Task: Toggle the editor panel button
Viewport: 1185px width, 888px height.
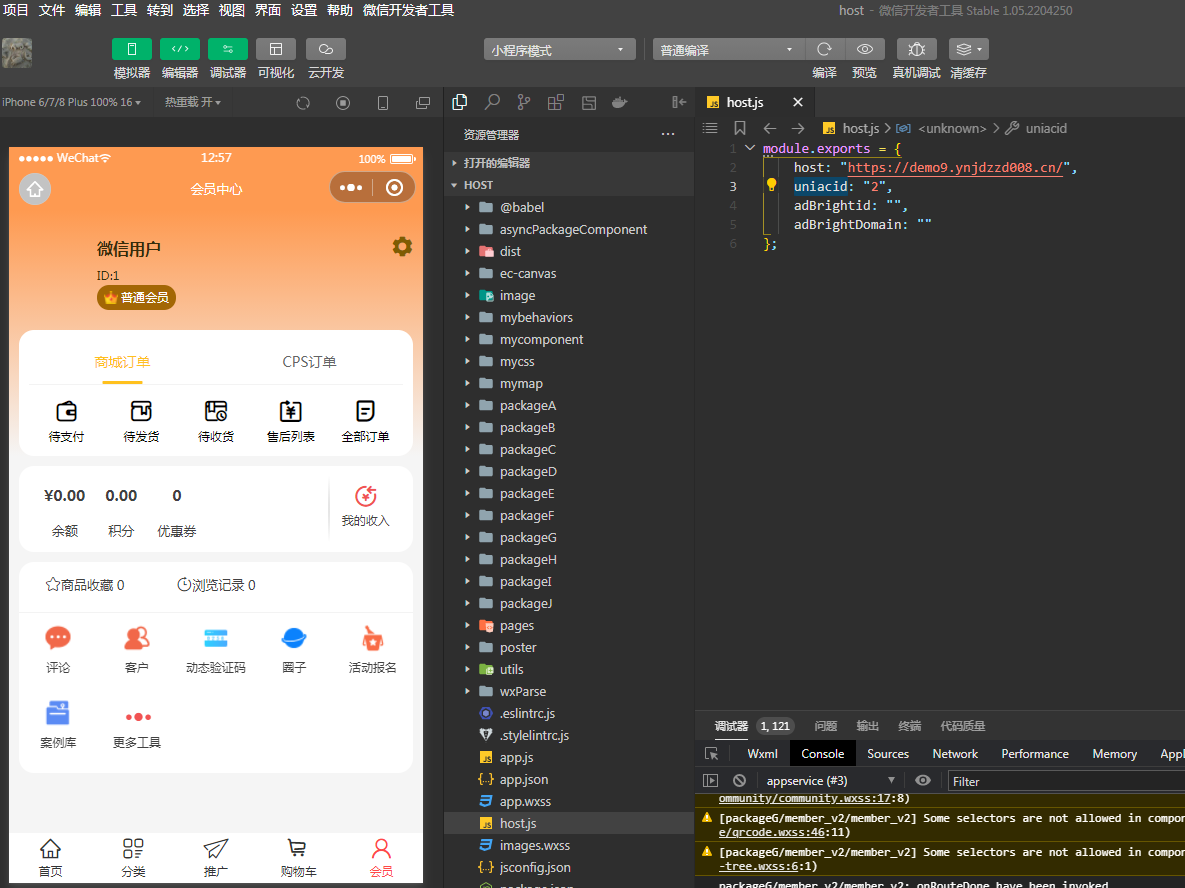Action: [x=180, y=49]
